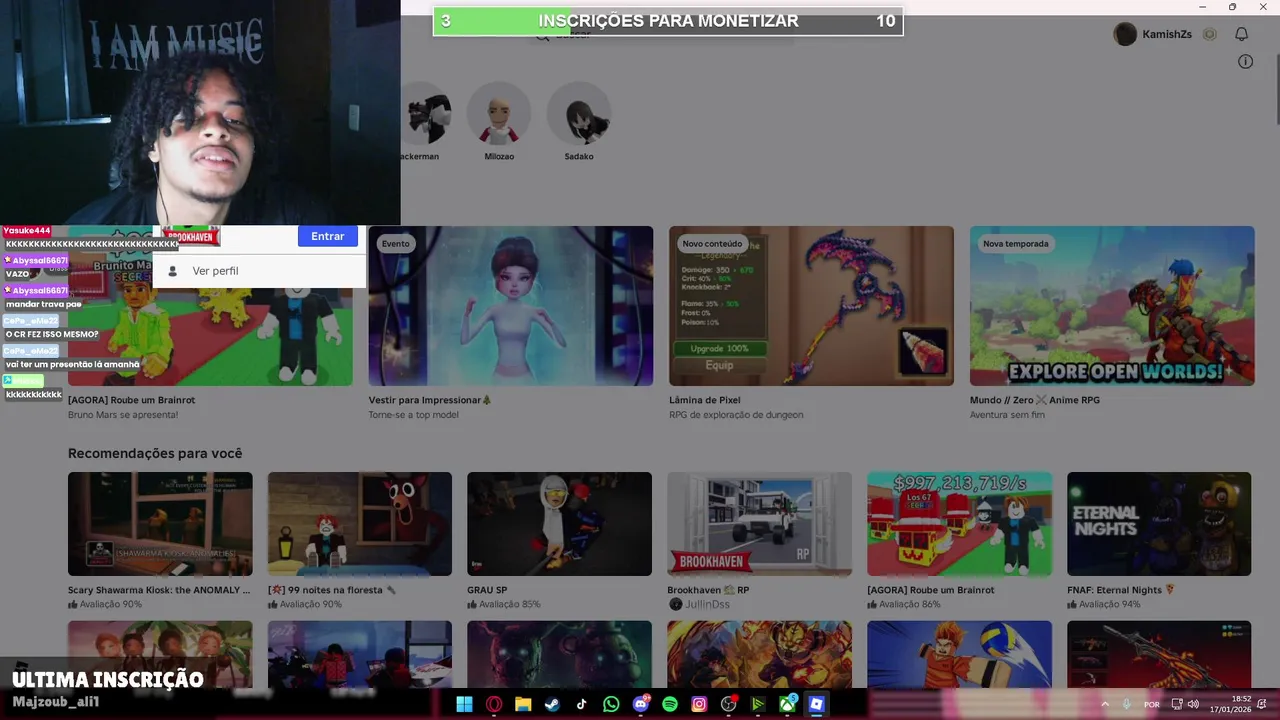Viewport: 1280px width, 720px height.
Task: Click the info circle icon below the bell
Action: pyautogui.click(x=1245, y=62)
